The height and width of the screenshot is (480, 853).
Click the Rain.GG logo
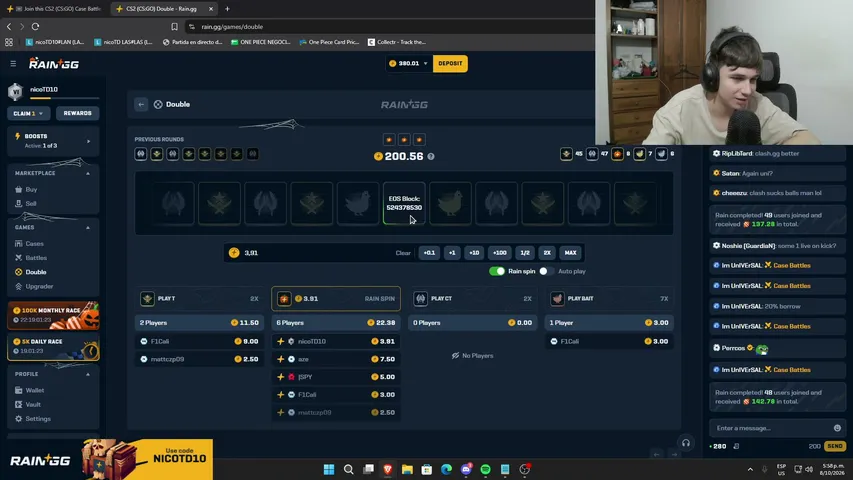pyautogui.click(x=54, y=64)
